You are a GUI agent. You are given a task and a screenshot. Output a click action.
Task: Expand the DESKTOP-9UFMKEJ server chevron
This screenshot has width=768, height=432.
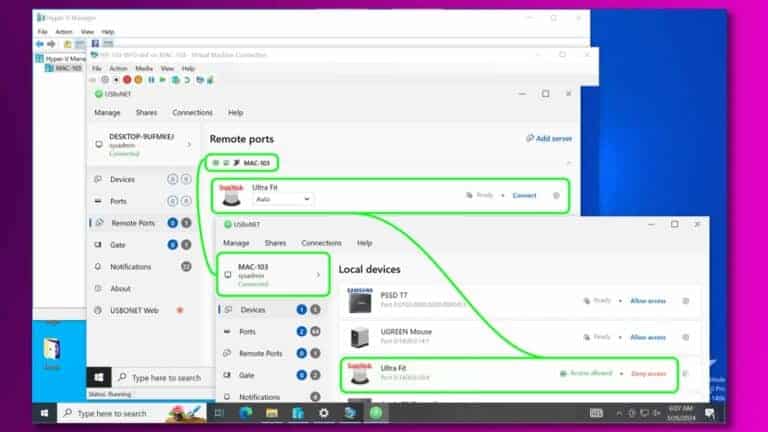pyautogui.click(x=189, y=145)
